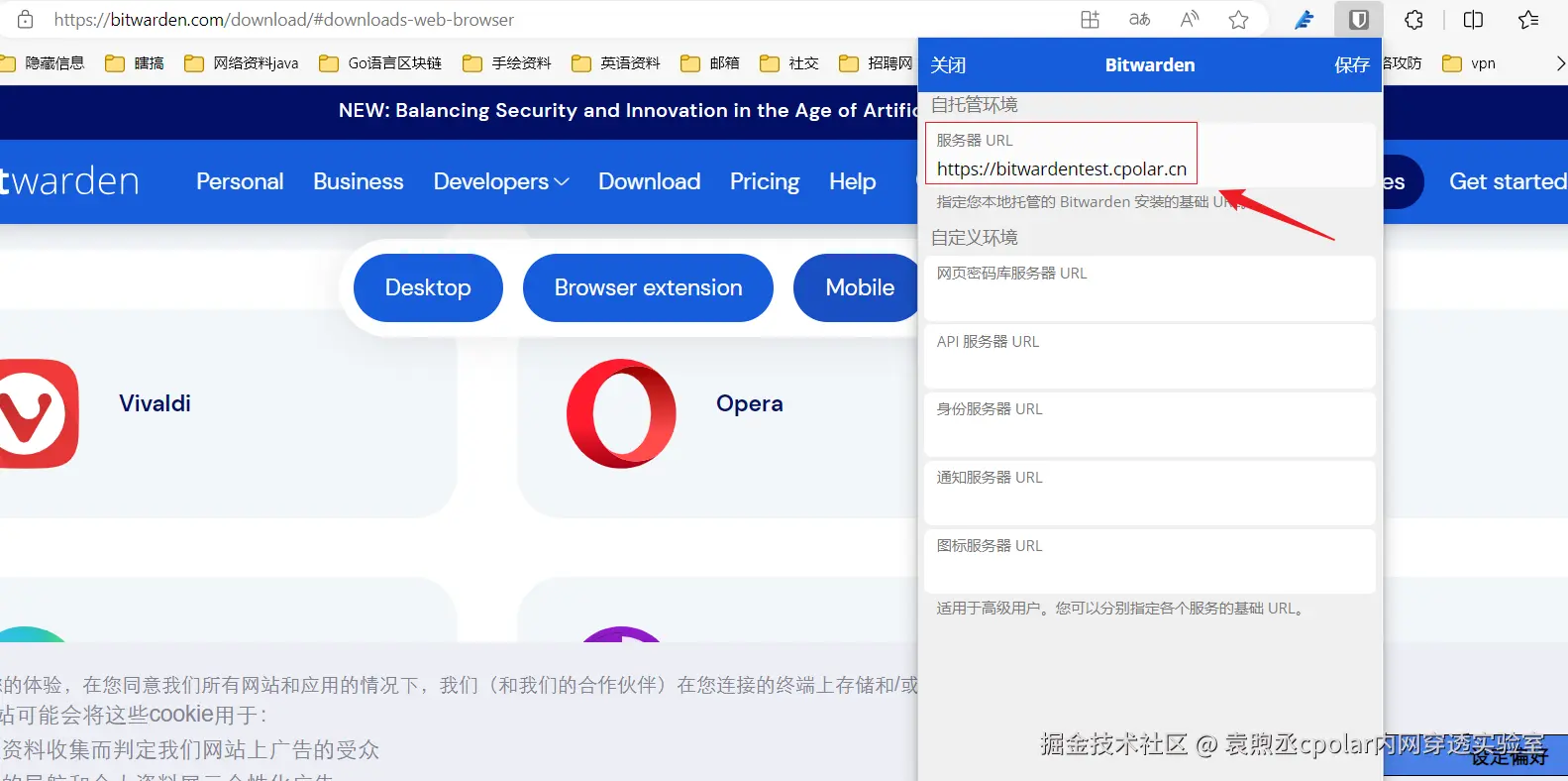Viewport: 1568px width, 781px height.
Task: Click the Vivaldi download link text
Action: pos(155,403)
